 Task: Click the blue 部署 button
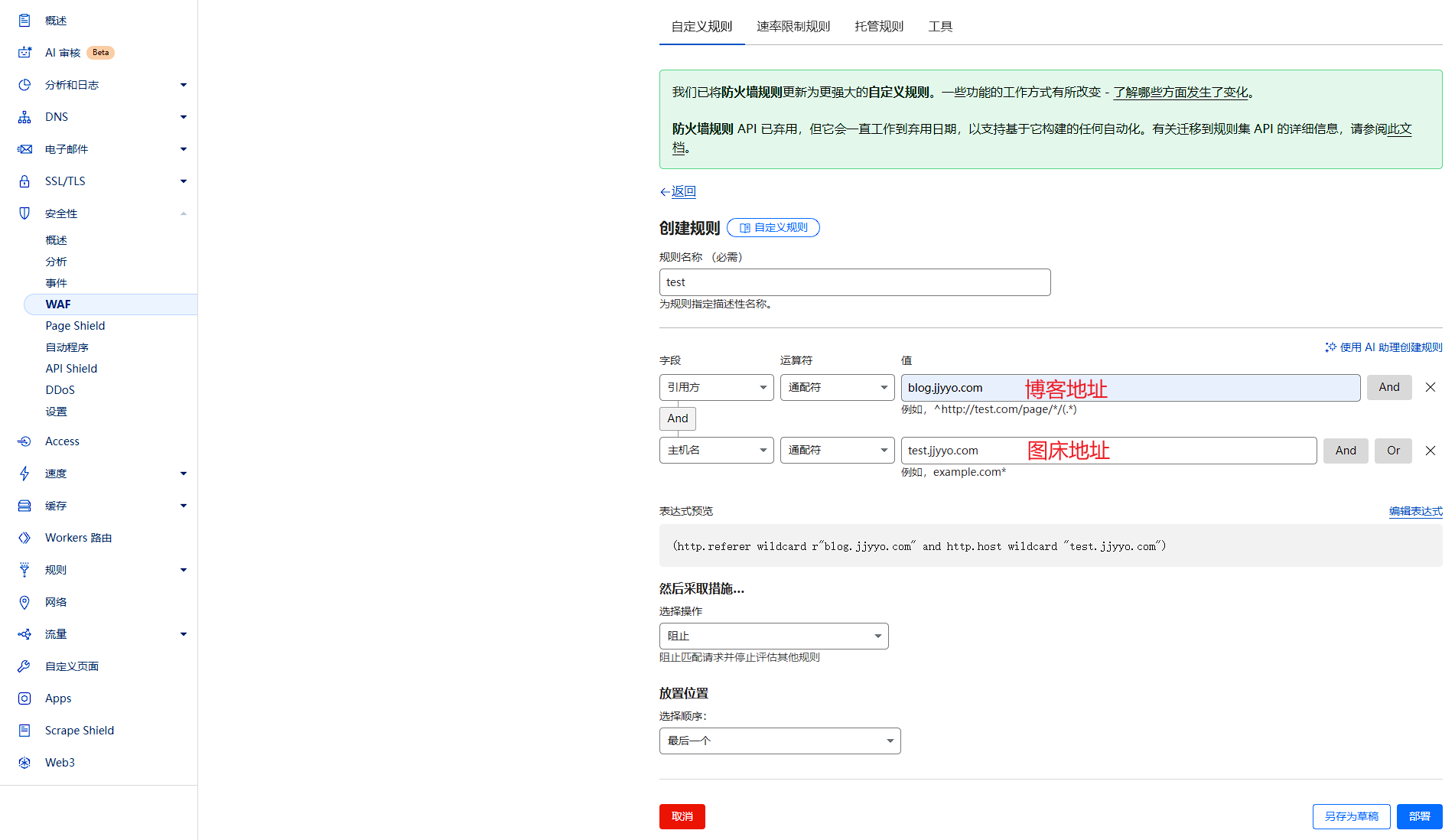pos(1419,816)
